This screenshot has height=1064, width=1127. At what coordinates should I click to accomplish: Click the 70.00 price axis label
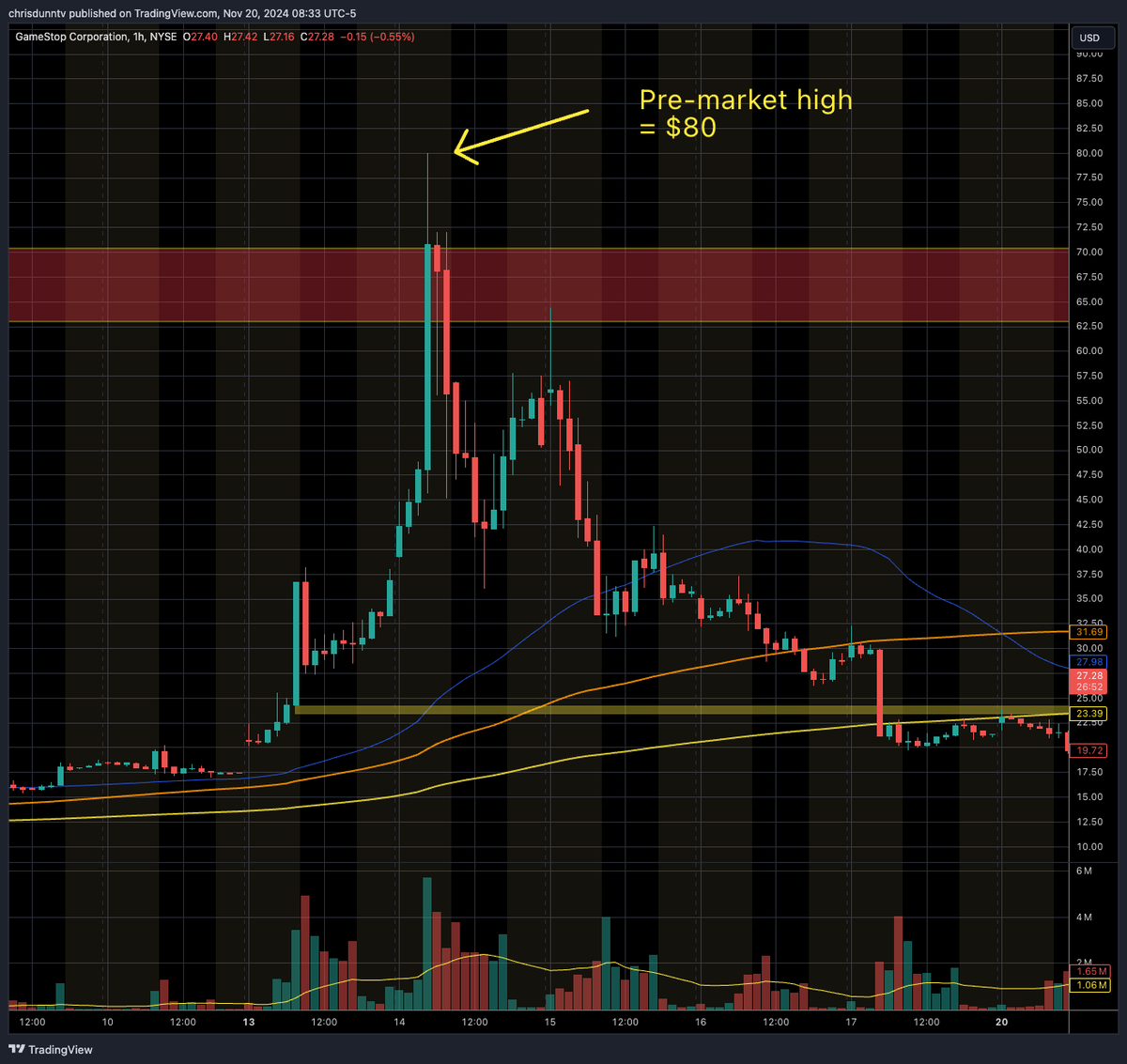(x=1089, y=252)
